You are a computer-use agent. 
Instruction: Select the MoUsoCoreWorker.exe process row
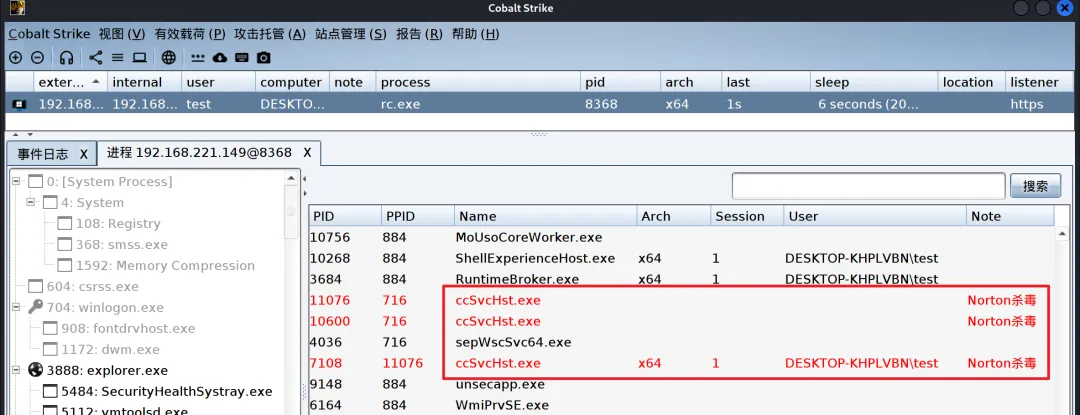click(682, 237)
